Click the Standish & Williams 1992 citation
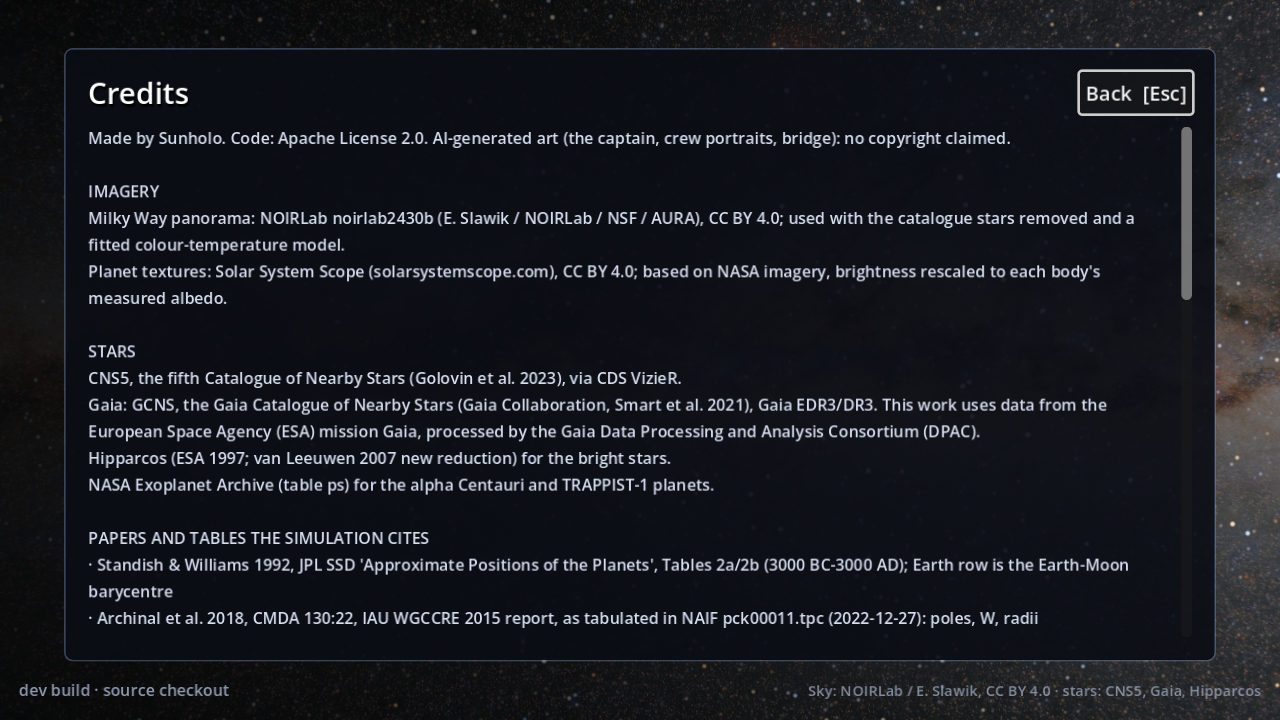 [608, 578]
